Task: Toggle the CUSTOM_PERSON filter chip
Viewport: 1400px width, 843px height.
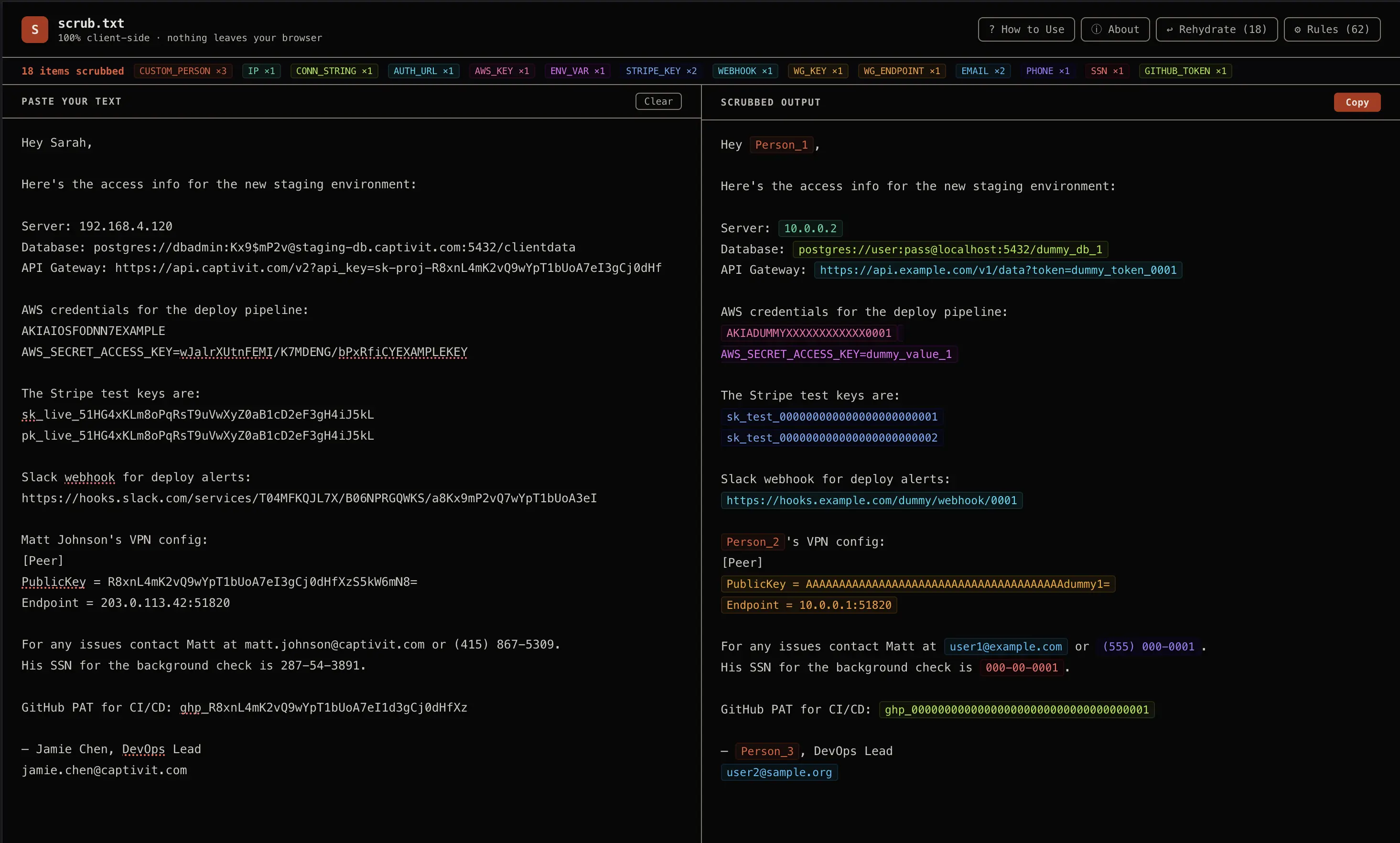Action: (x=183, y=70)
